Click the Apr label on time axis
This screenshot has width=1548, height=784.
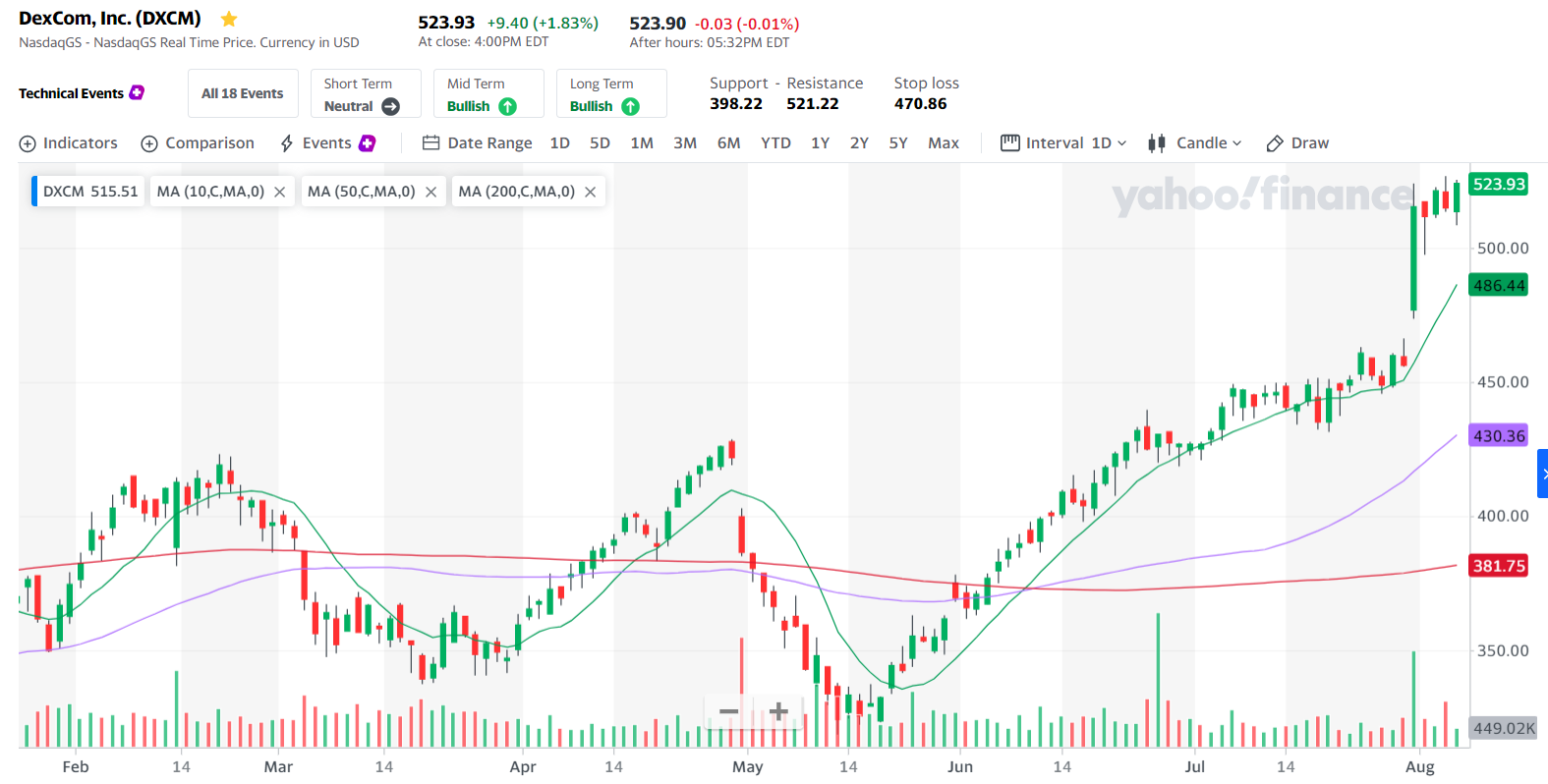coord(523,766)
